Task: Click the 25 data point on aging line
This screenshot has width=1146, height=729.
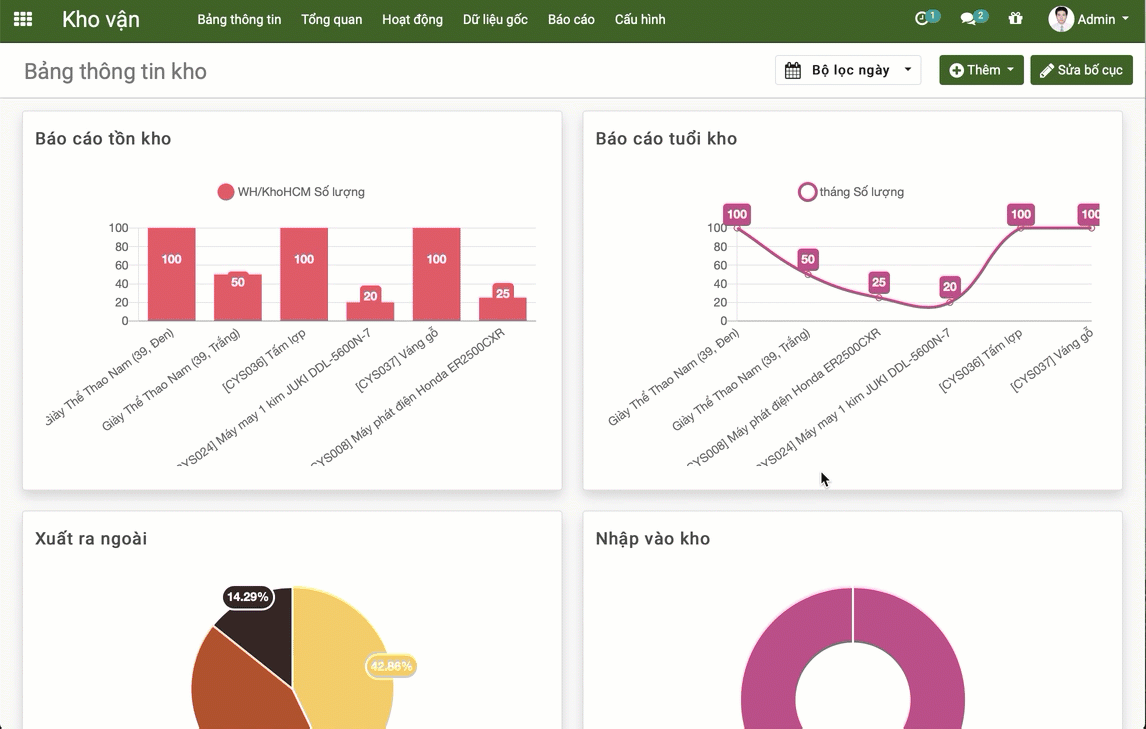Action: pos(879,298)
